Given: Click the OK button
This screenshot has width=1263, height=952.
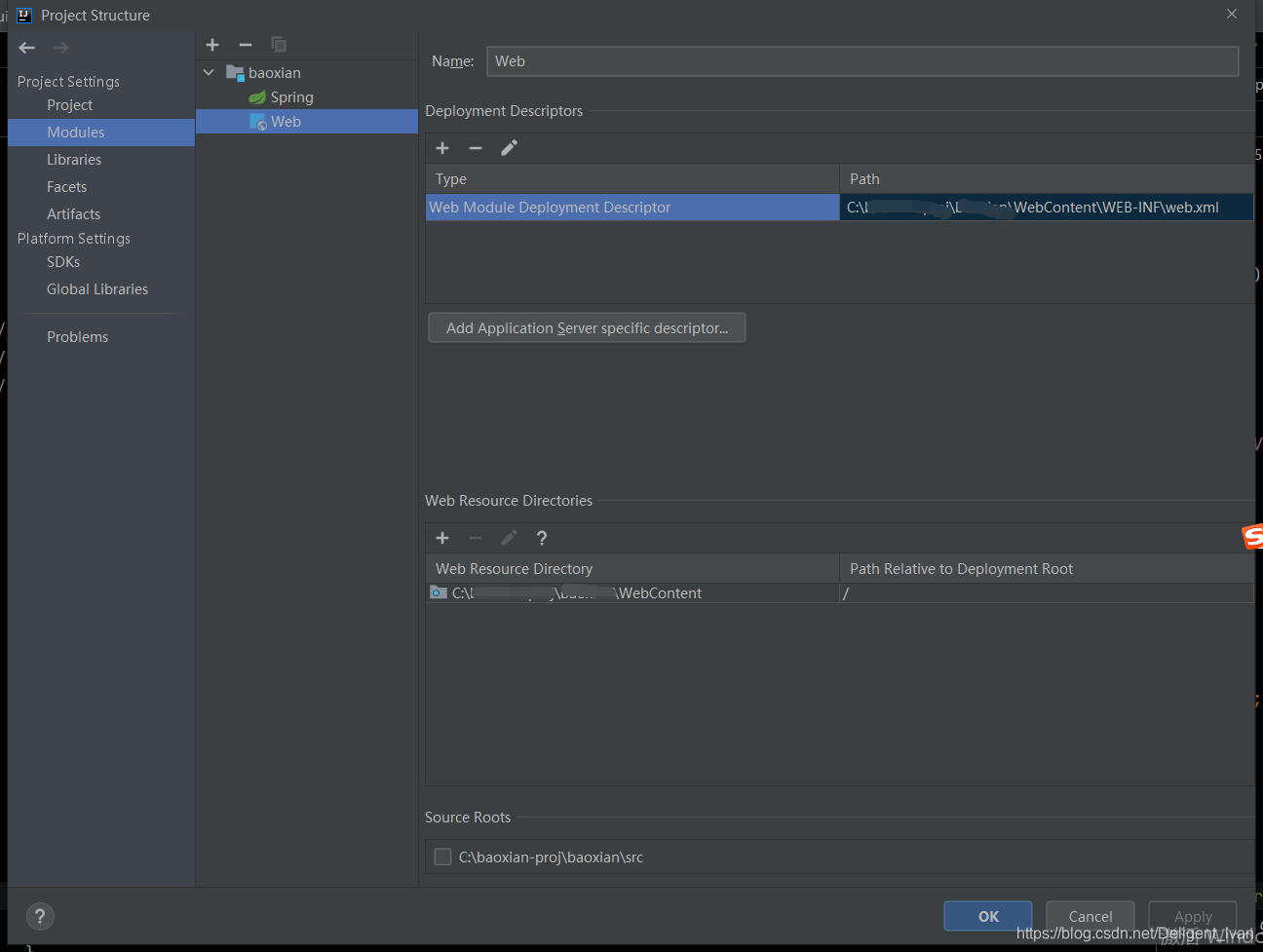Looking at the screenshot, I should tap(988, 916).
